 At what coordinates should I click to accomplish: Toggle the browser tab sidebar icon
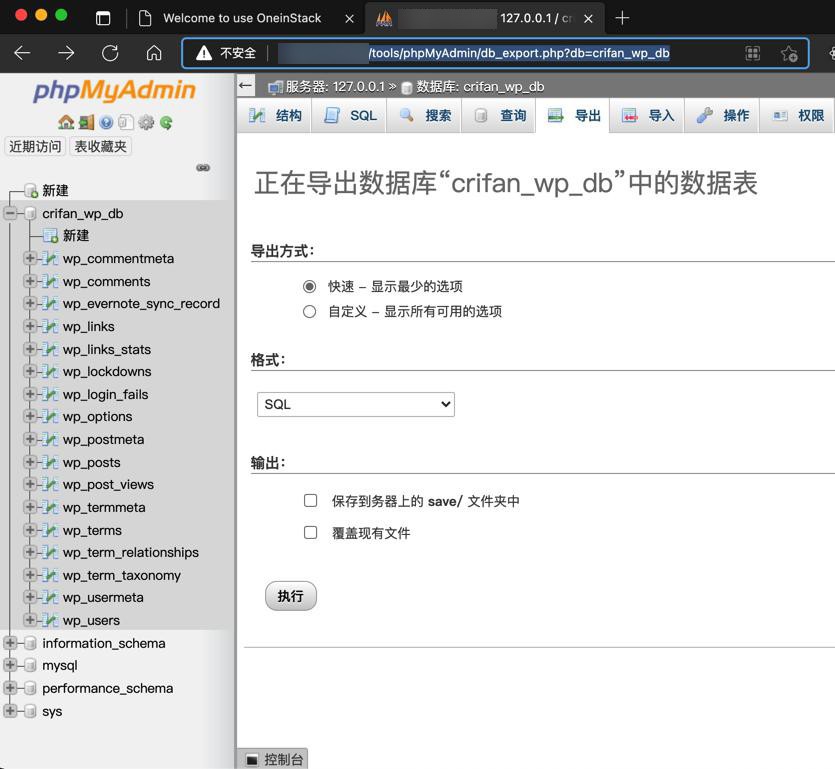[103, 18]
